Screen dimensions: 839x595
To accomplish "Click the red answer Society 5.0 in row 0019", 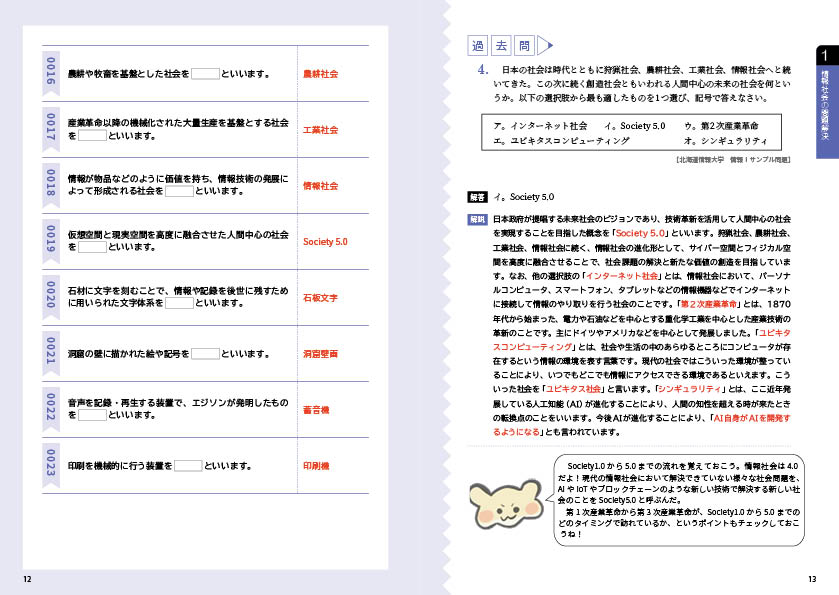I will (325, 242).
